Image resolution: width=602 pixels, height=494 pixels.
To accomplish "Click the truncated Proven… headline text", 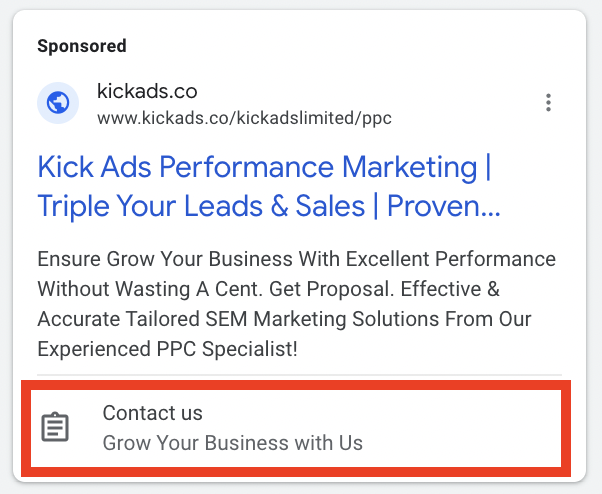I will (443, 206).
